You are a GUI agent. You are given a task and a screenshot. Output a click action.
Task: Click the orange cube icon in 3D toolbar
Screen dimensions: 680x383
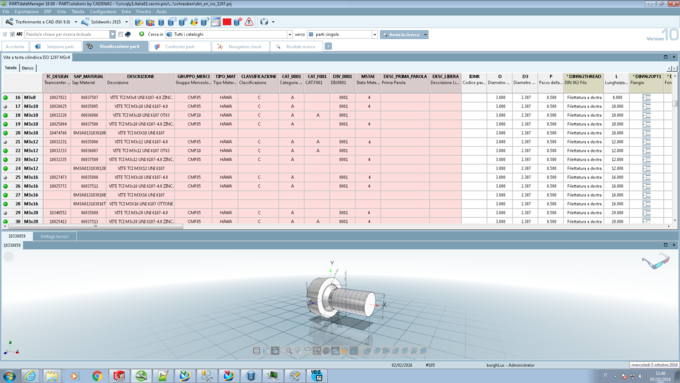[344, 350]
